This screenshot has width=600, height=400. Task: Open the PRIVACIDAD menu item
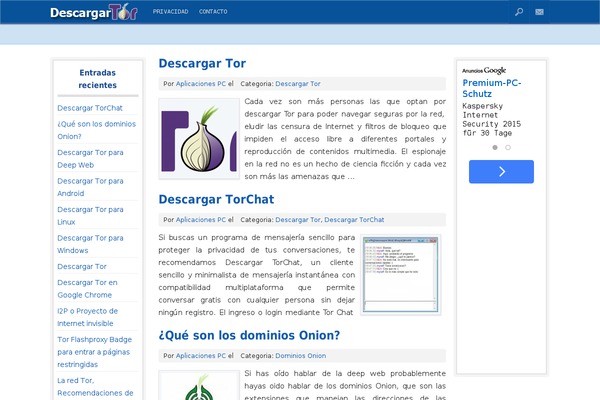point(170,12)
